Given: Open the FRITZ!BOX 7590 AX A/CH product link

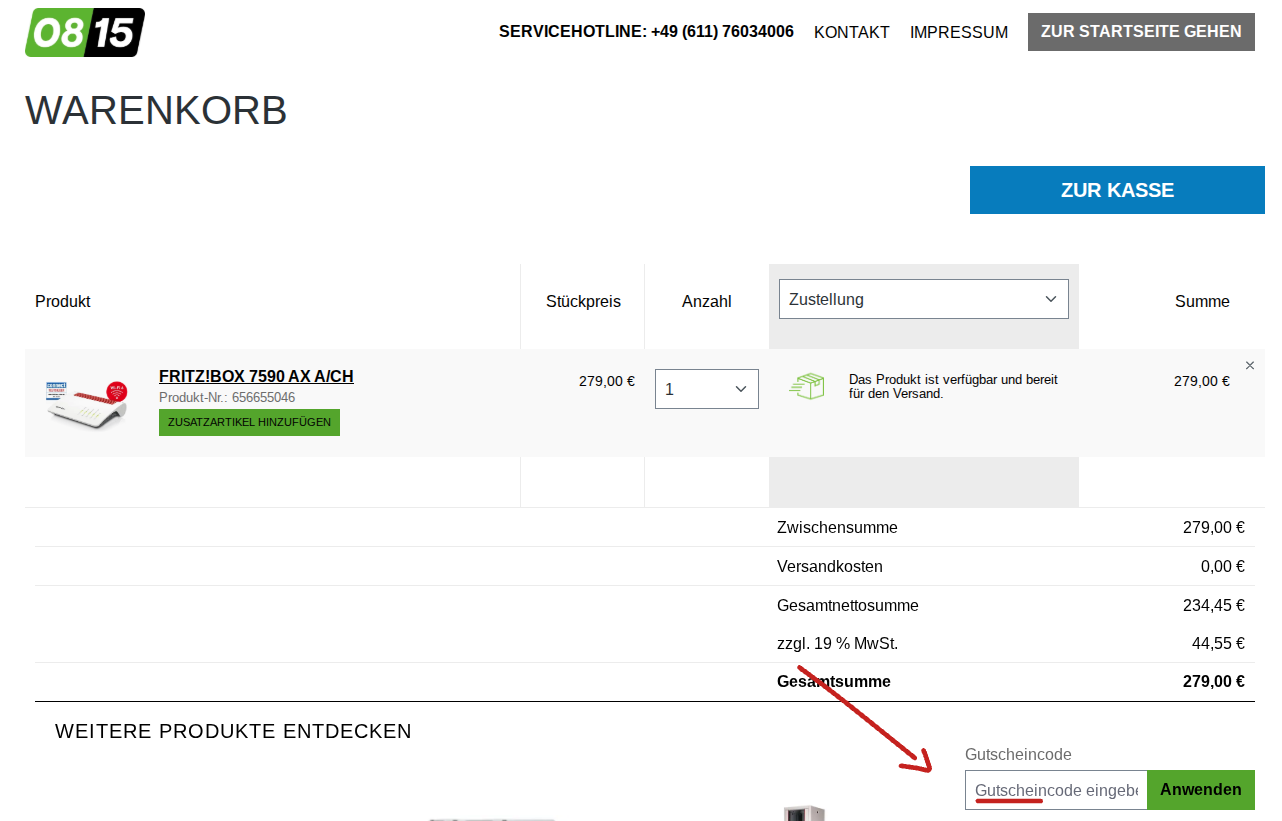Looking at the screenshot, I should click(256, 376).
